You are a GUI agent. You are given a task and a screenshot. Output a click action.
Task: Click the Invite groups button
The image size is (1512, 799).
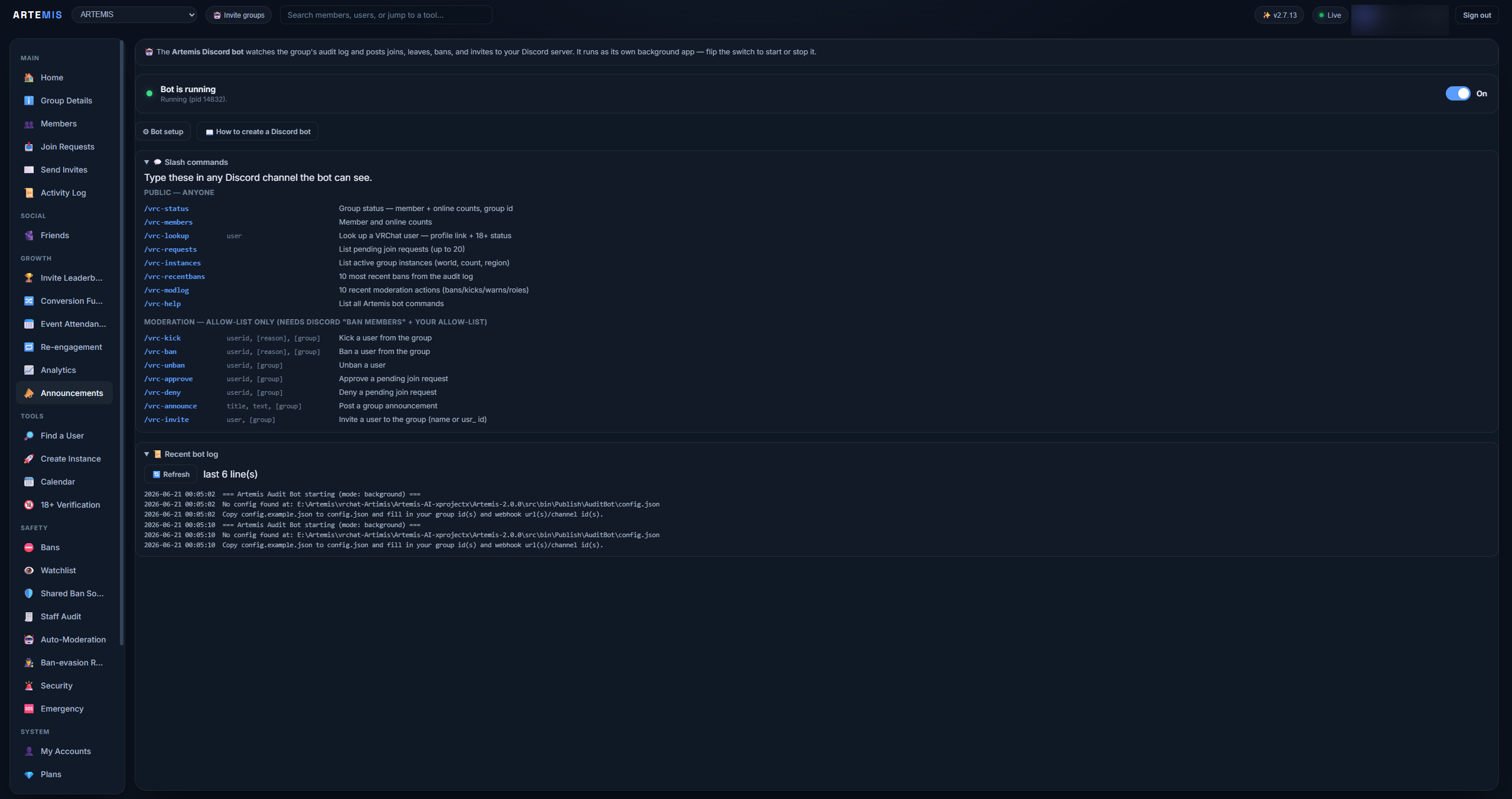[x=239, y=15]
